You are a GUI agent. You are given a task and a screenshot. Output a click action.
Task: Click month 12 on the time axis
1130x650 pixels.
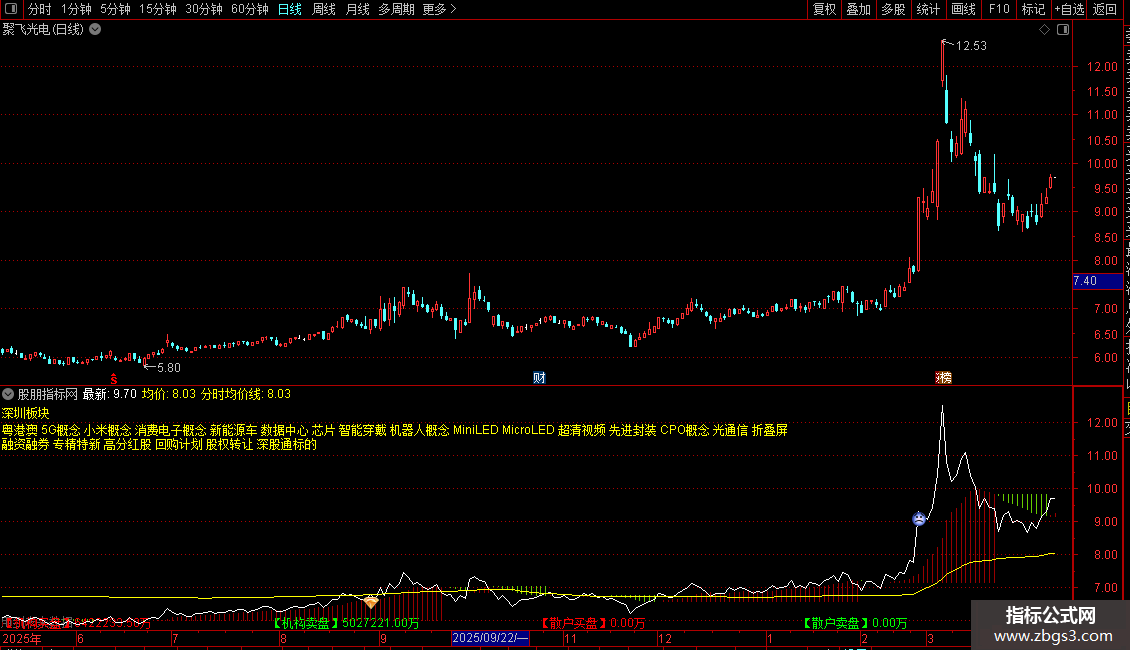coord(664,638)
